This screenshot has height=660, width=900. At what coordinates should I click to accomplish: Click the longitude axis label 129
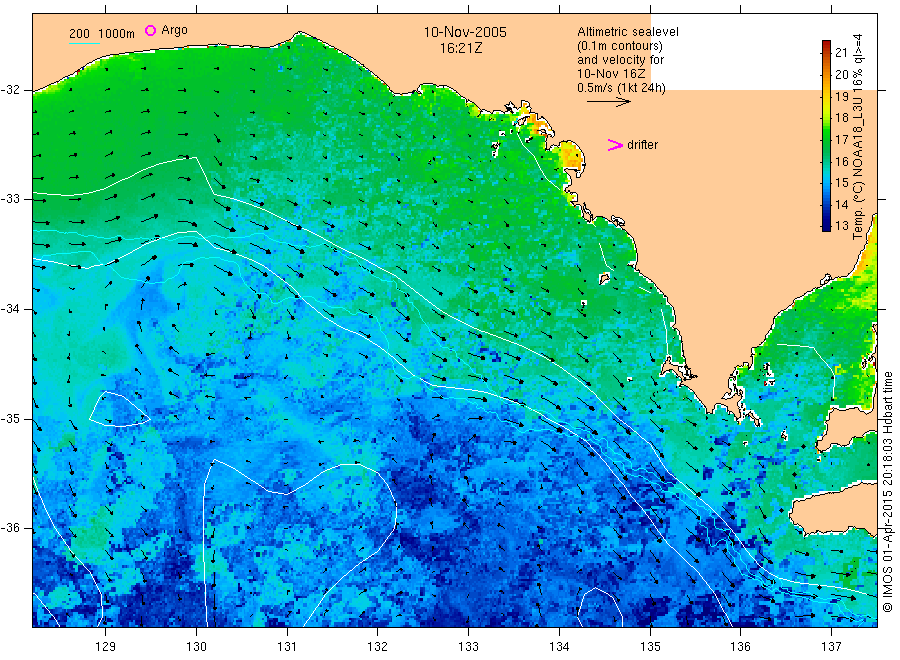(106, 647)
